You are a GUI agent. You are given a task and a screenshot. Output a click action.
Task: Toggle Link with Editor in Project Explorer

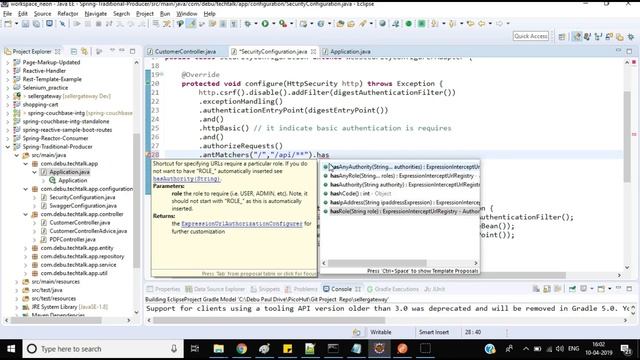[84, 51]
